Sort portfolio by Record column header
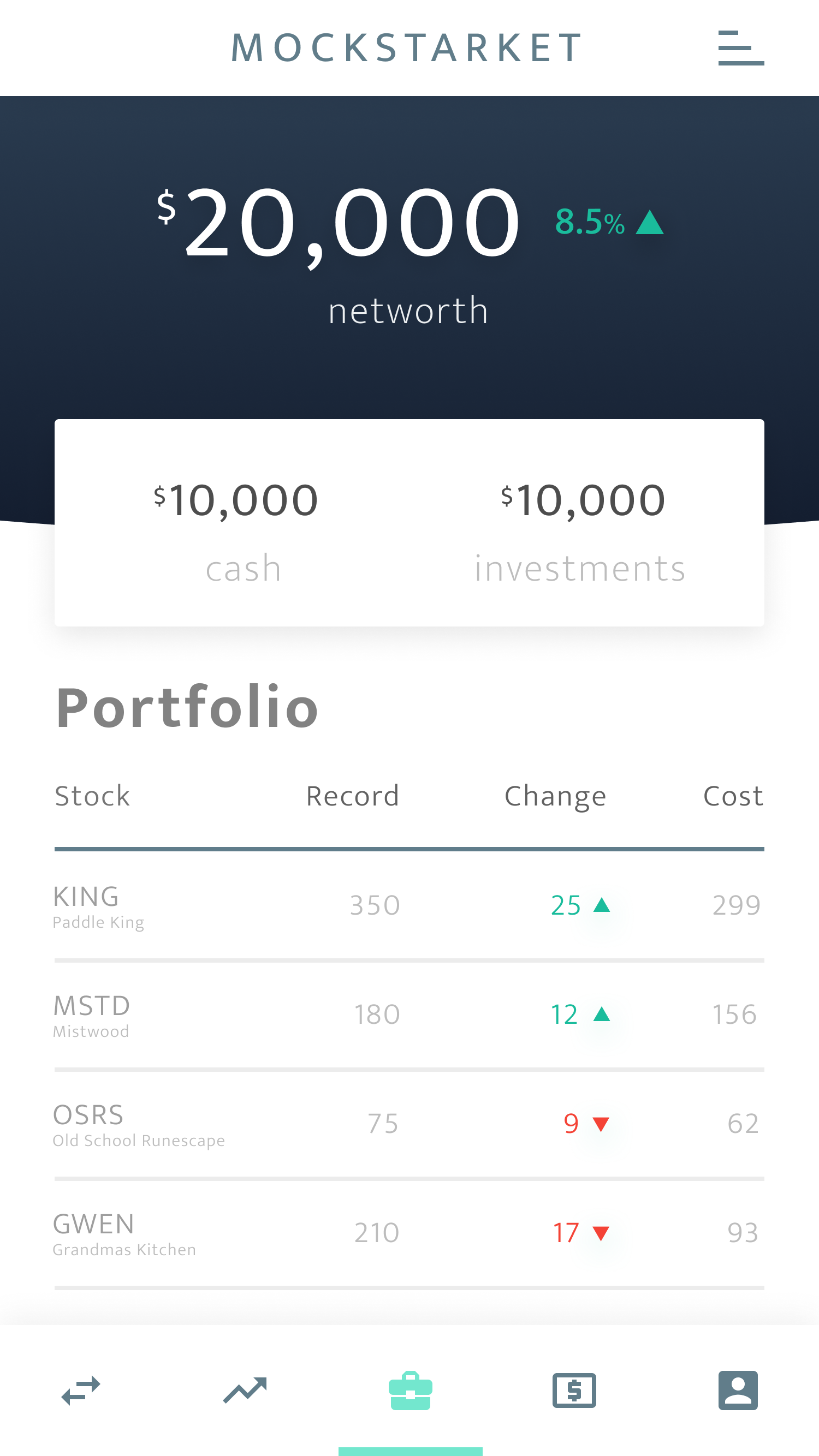The image size is (819, 1456). coord(352,796)
